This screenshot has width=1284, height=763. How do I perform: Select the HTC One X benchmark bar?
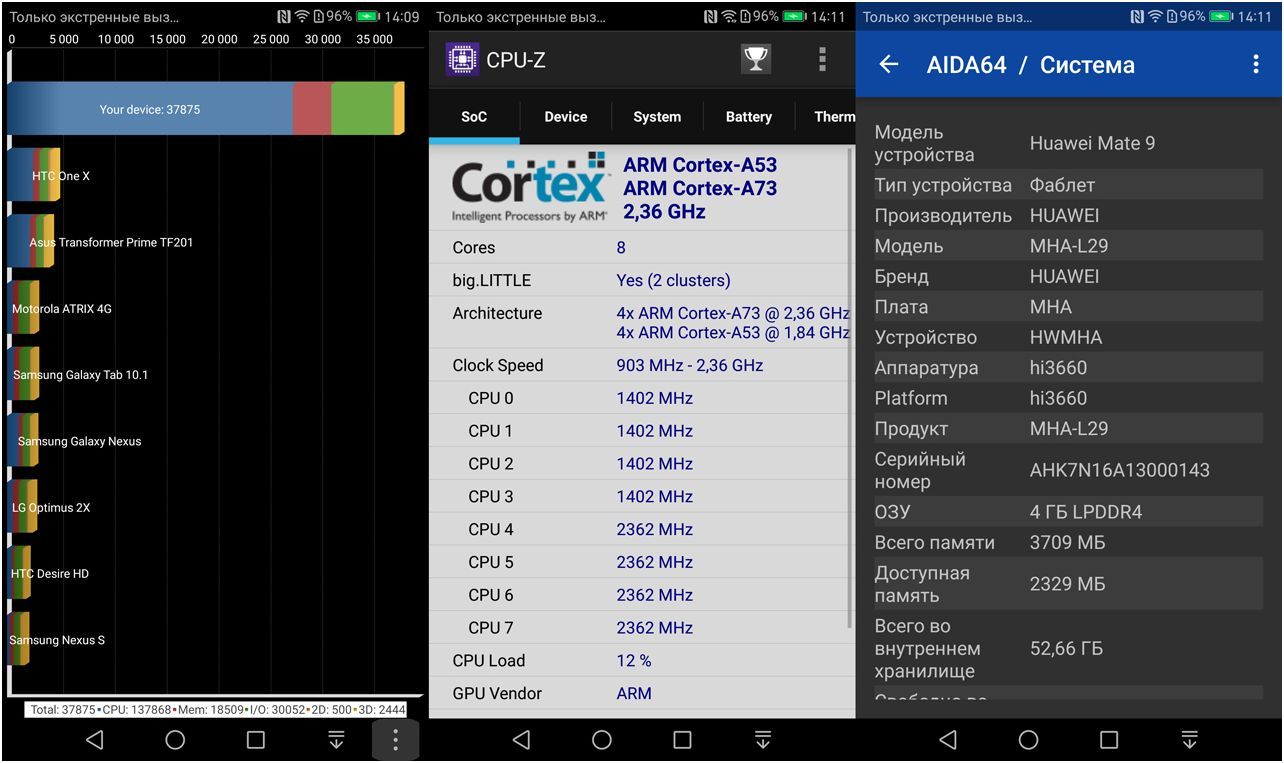coord(35,176)
